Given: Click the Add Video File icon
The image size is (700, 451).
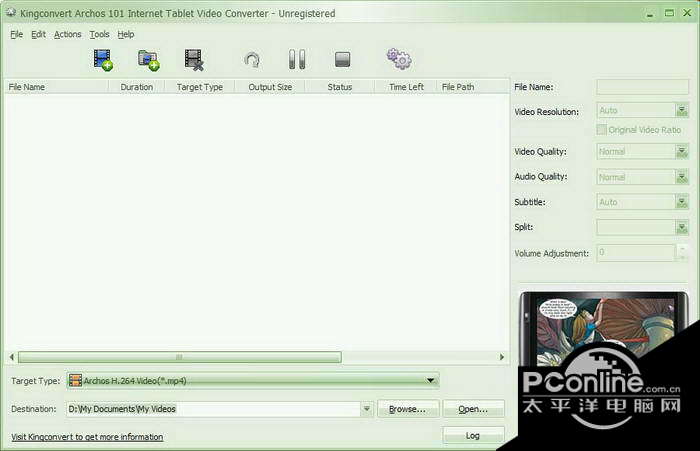Looking at the screenshot, I should [x=103, y=60].
